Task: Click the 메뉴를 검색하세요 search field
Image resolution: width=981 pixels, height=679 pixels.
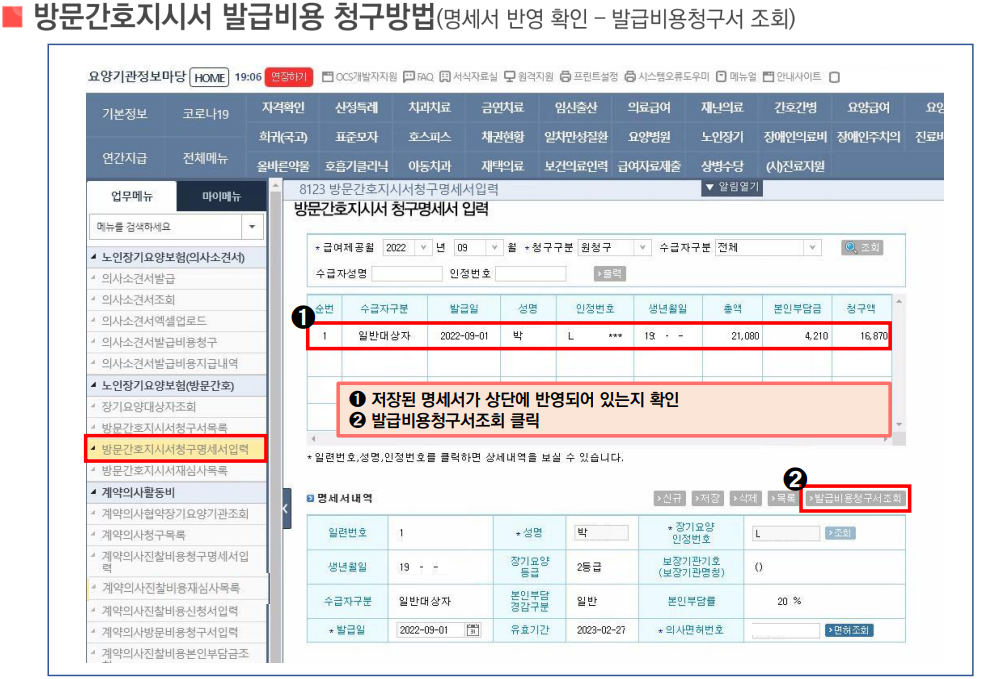Action: [165, 227]
